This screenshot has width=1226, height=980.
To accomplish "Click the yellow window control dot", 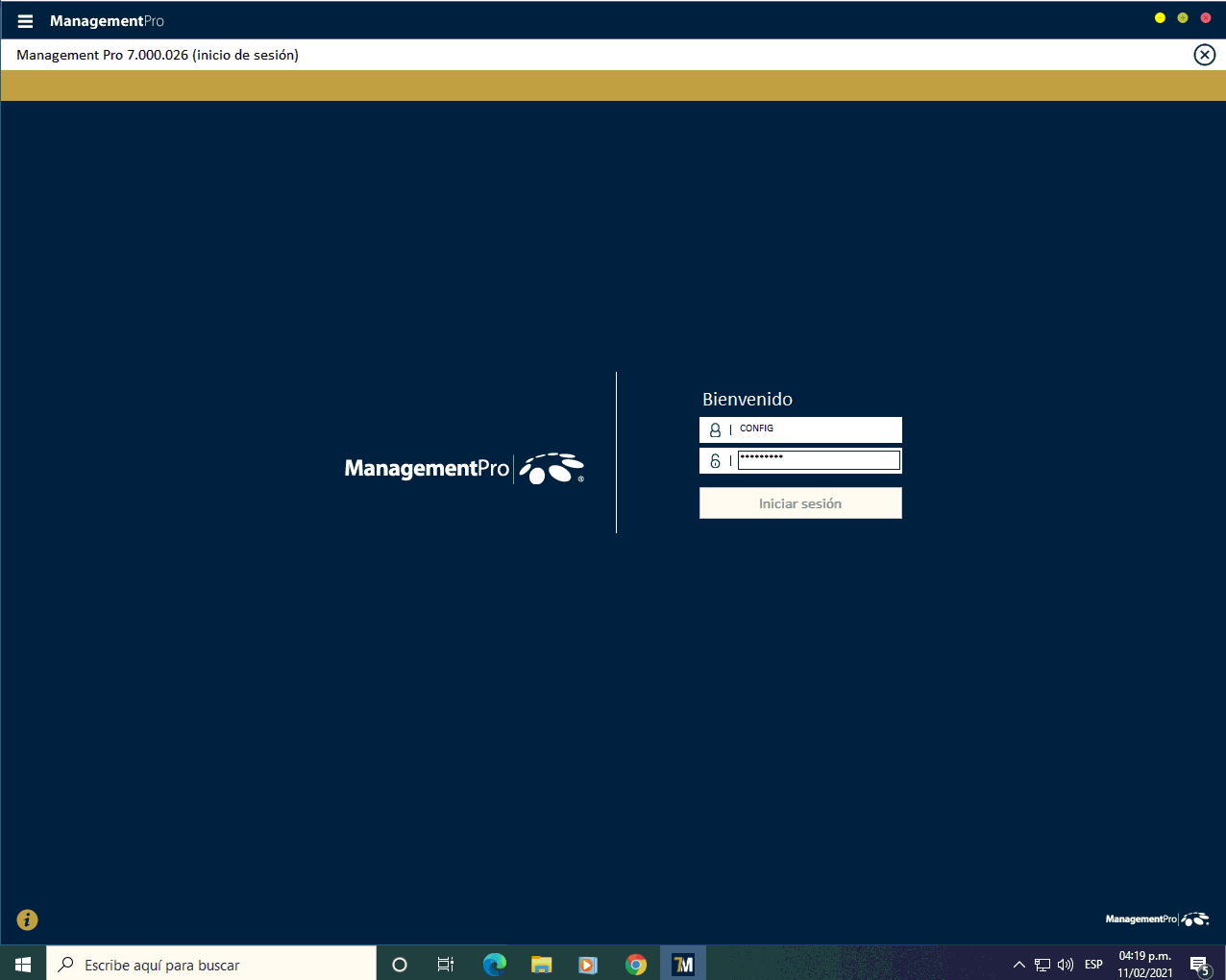I will pyautogui.click(x=1160, y=18).
